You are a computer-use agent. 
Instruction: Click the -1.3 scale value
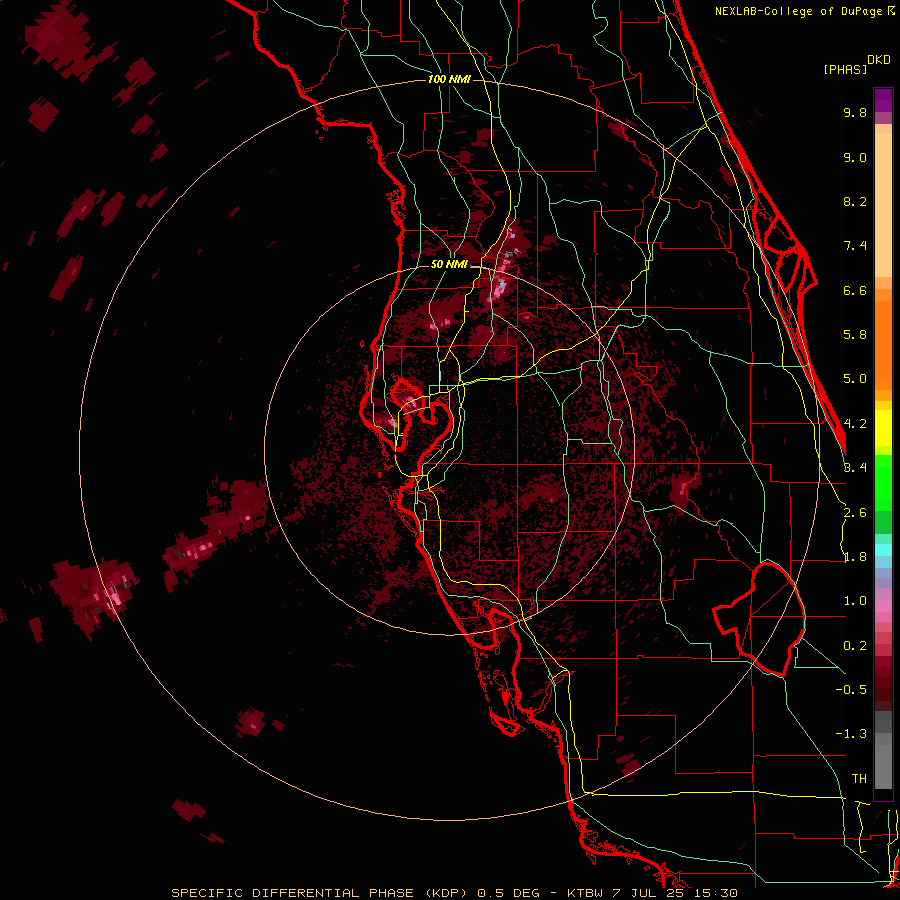pyautogui.click(x=851, y=734)
